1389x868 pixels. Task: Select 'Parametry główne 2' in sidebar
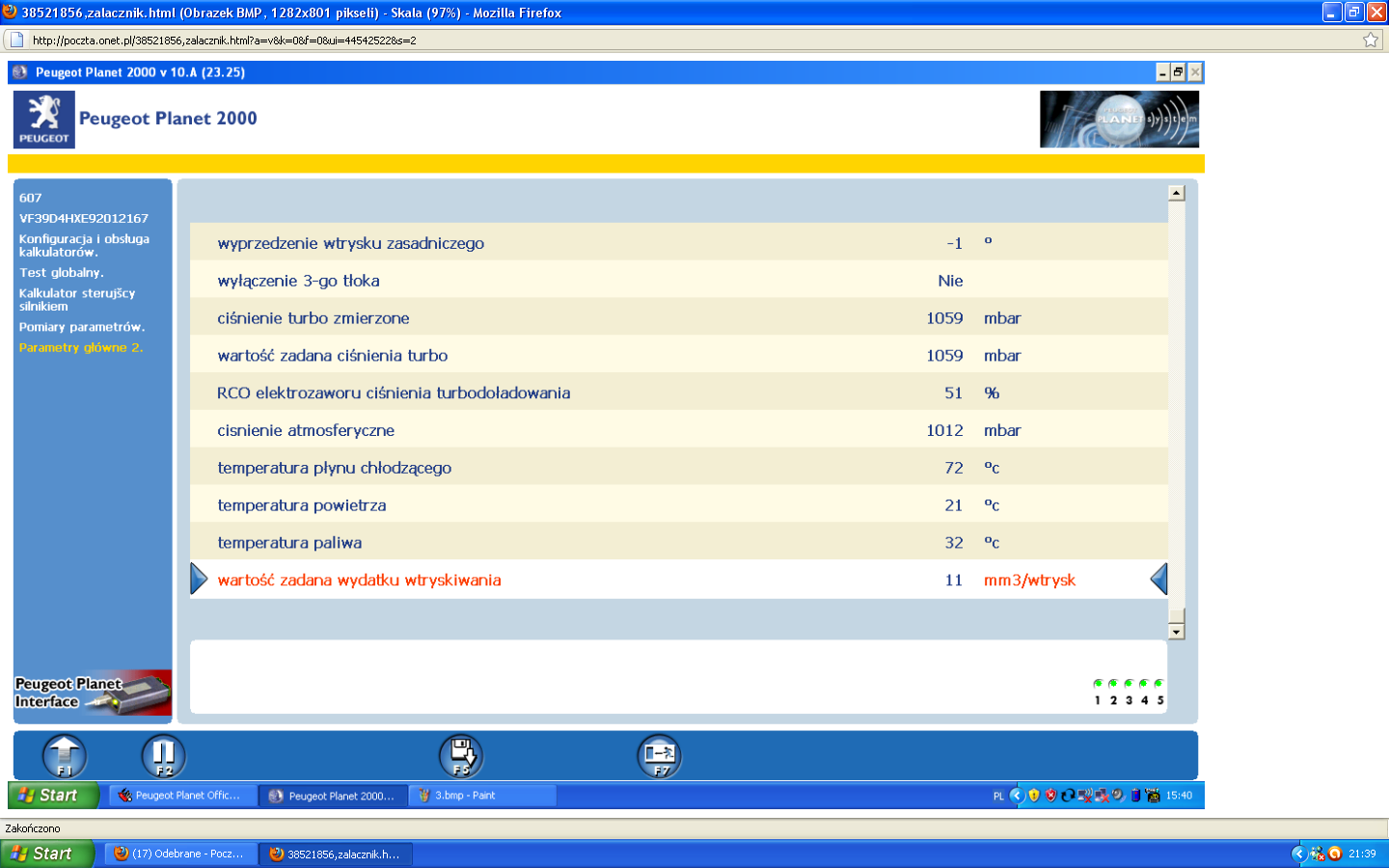pyautogui.click(x=81, y=347)
